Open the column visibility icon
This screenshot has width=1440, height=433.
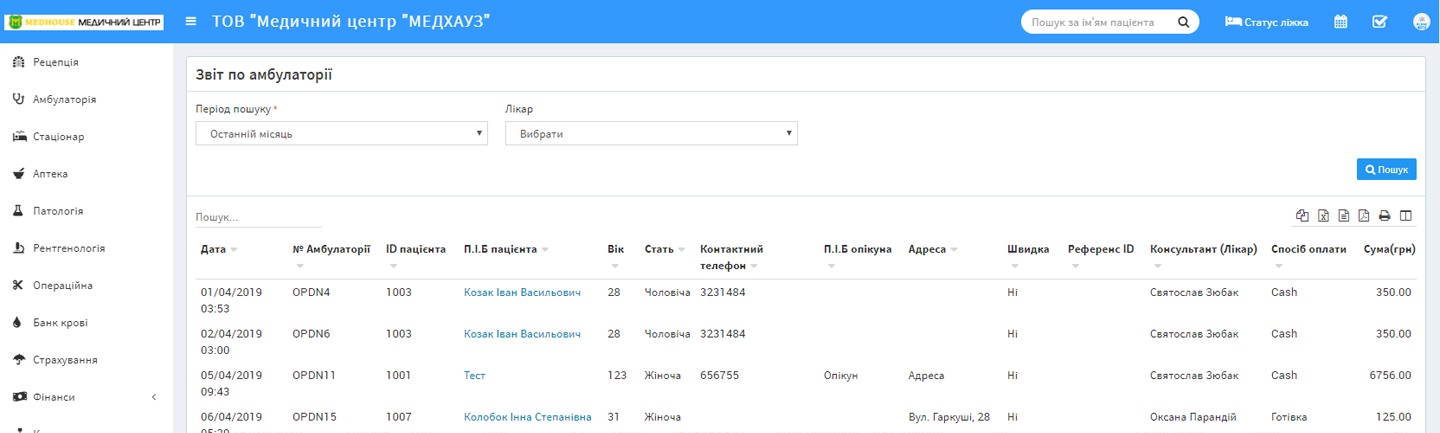click(1406, 215)
